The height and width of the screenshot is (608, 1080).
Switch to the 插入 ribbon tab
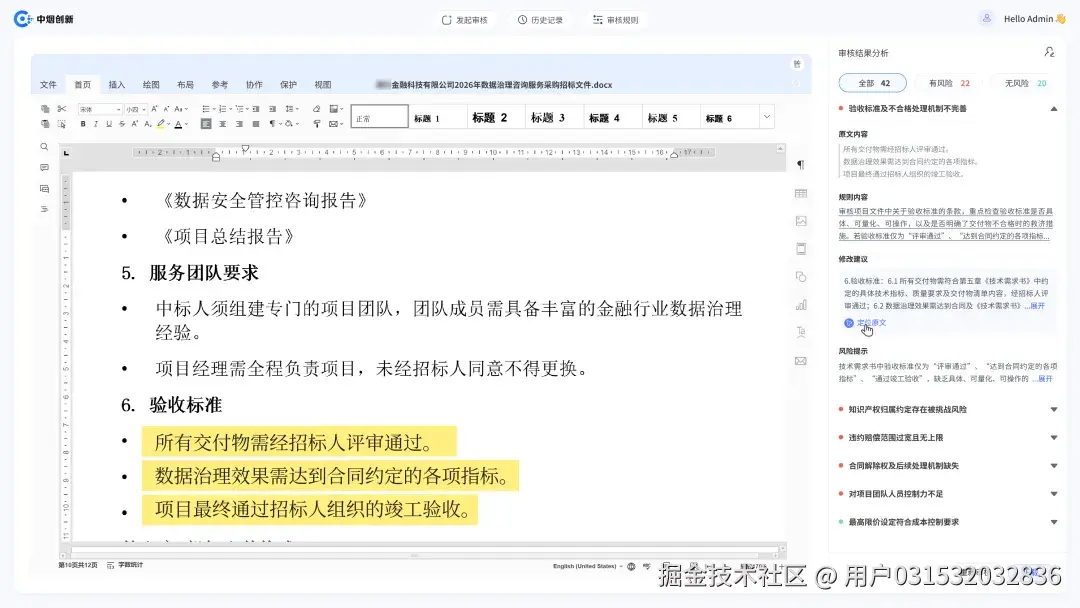point(115,84)
